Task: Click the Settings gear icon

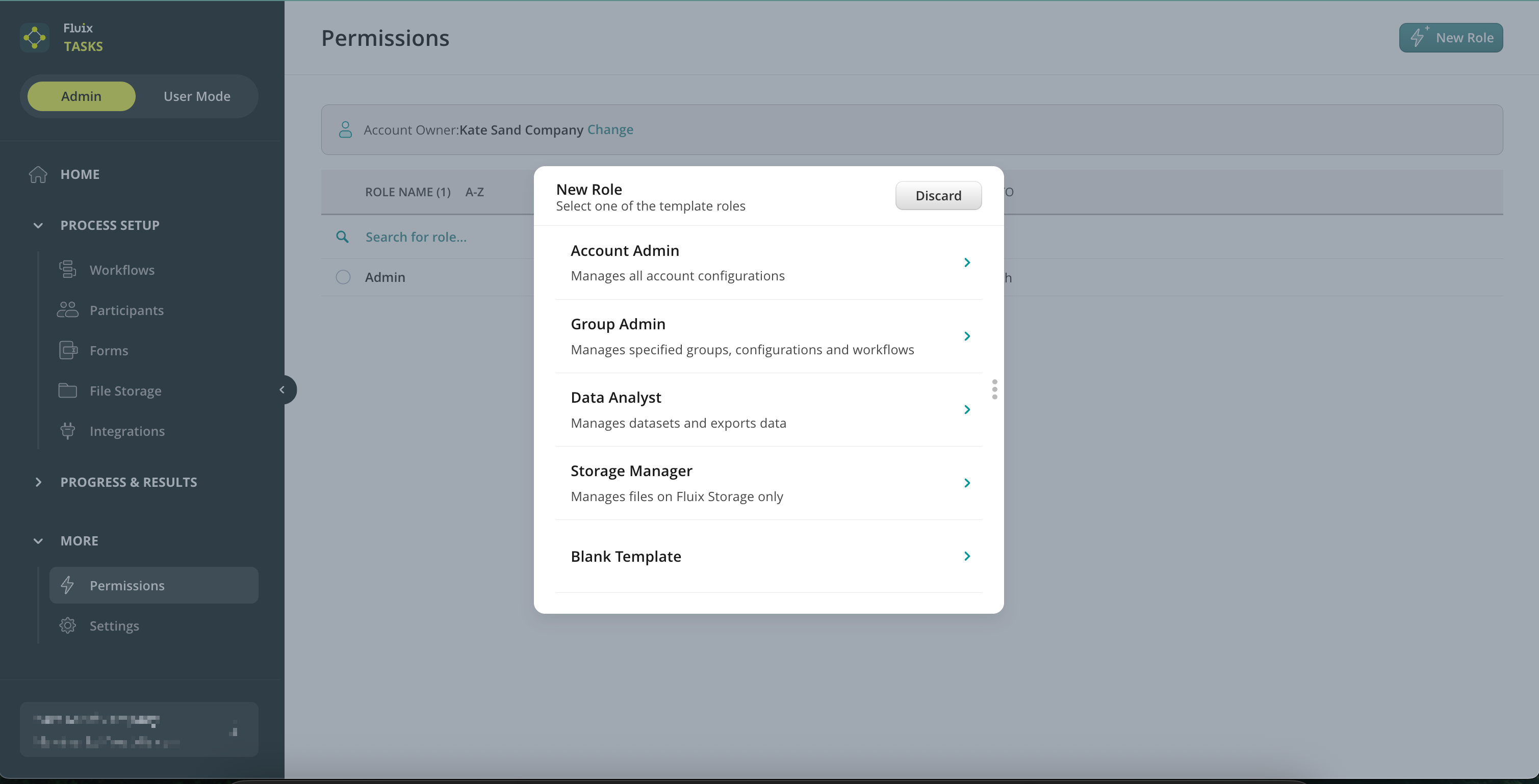Action: pyautogui.click(x=67, y=625)
